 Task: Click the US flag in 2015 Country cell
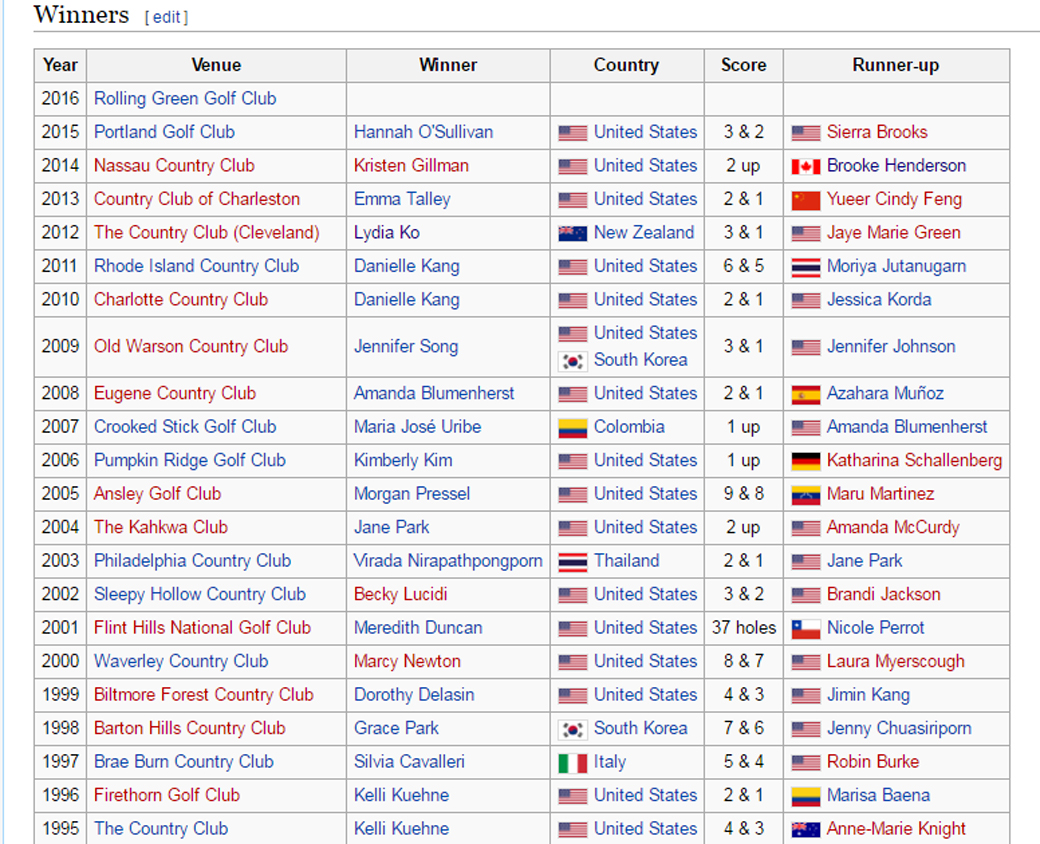[x=572, y=133]
